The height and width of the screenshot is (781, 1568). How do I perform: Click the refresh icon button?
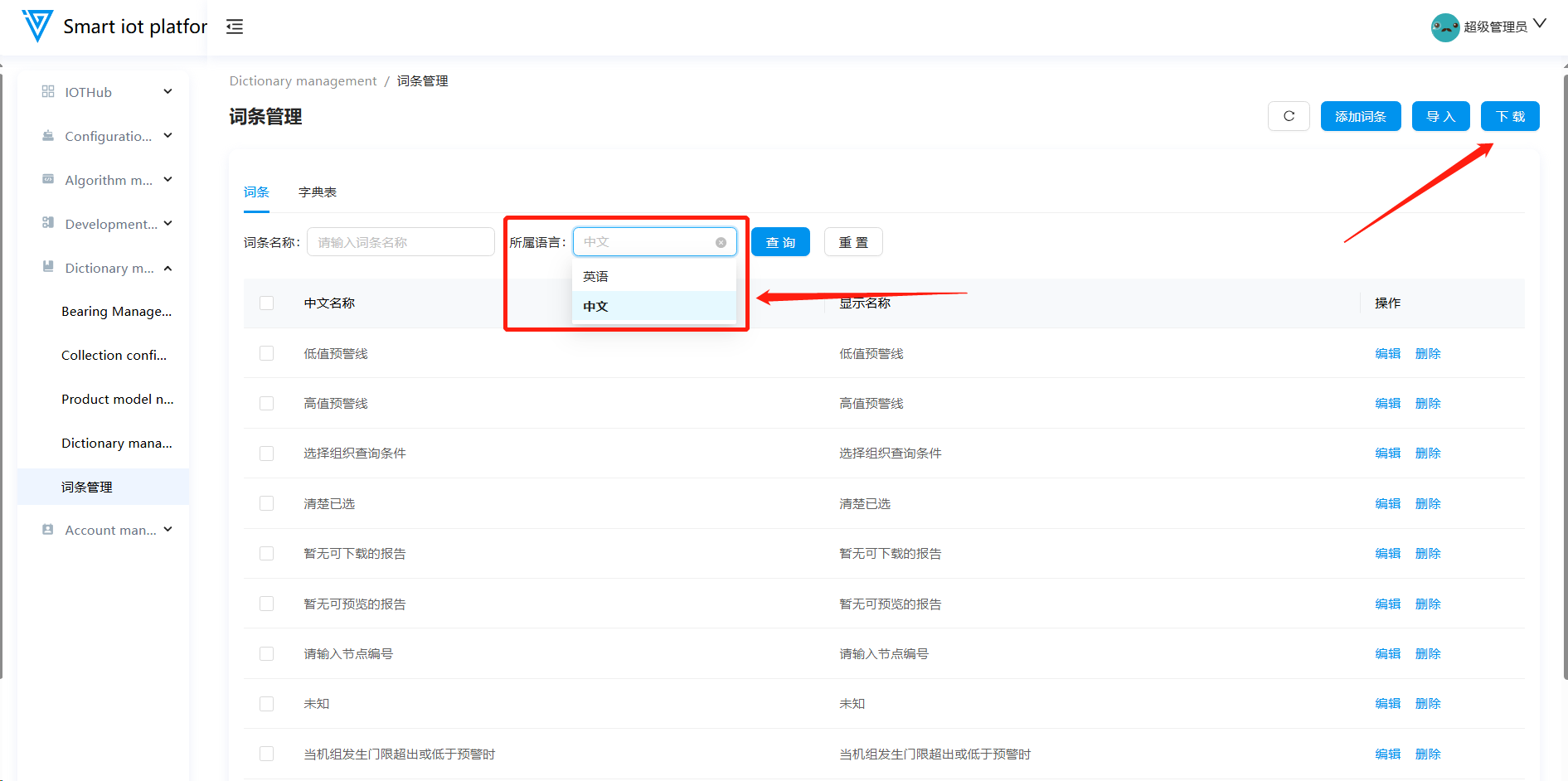1289,116
